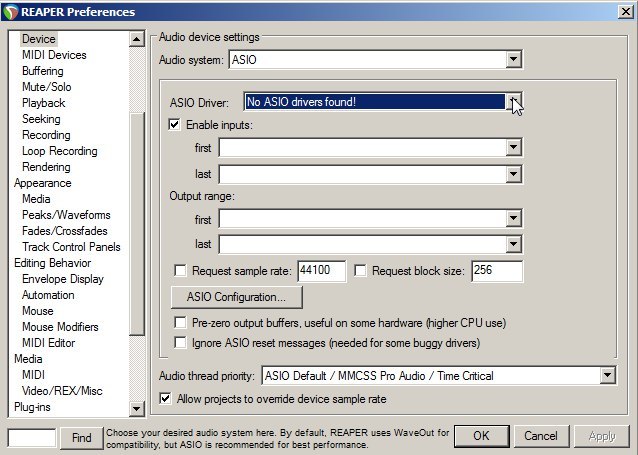Click sidebar scroll down arrow
The image size is (638, 455).
point(137,408)
